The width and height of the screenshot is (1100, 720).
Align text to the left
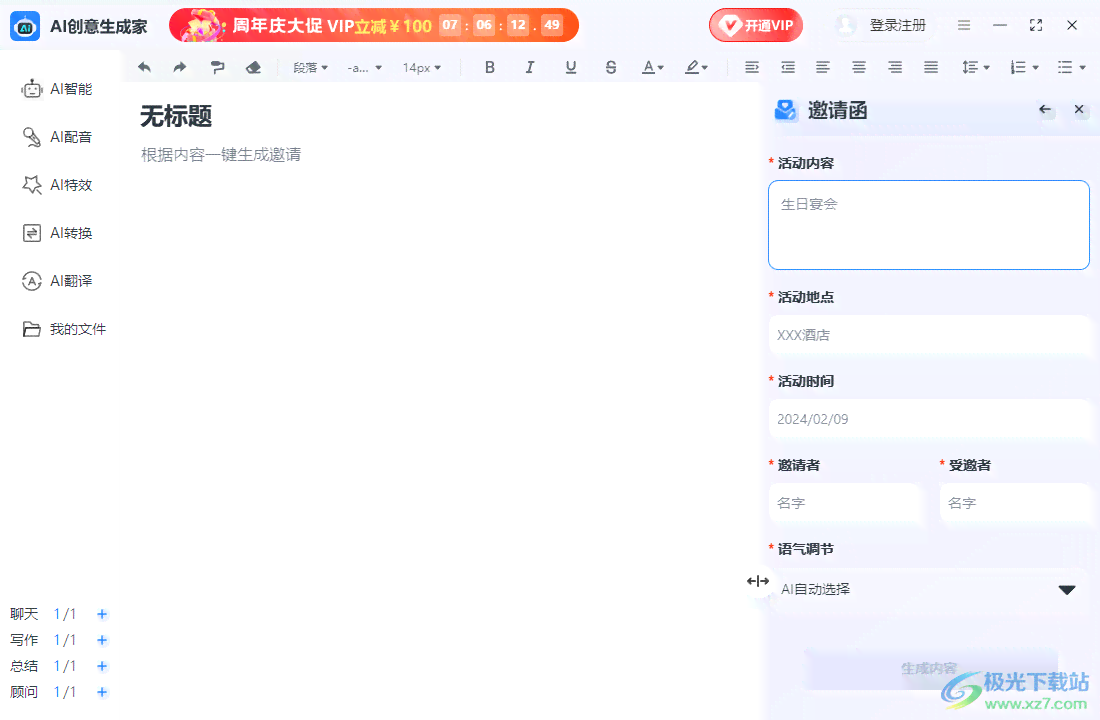823,67
